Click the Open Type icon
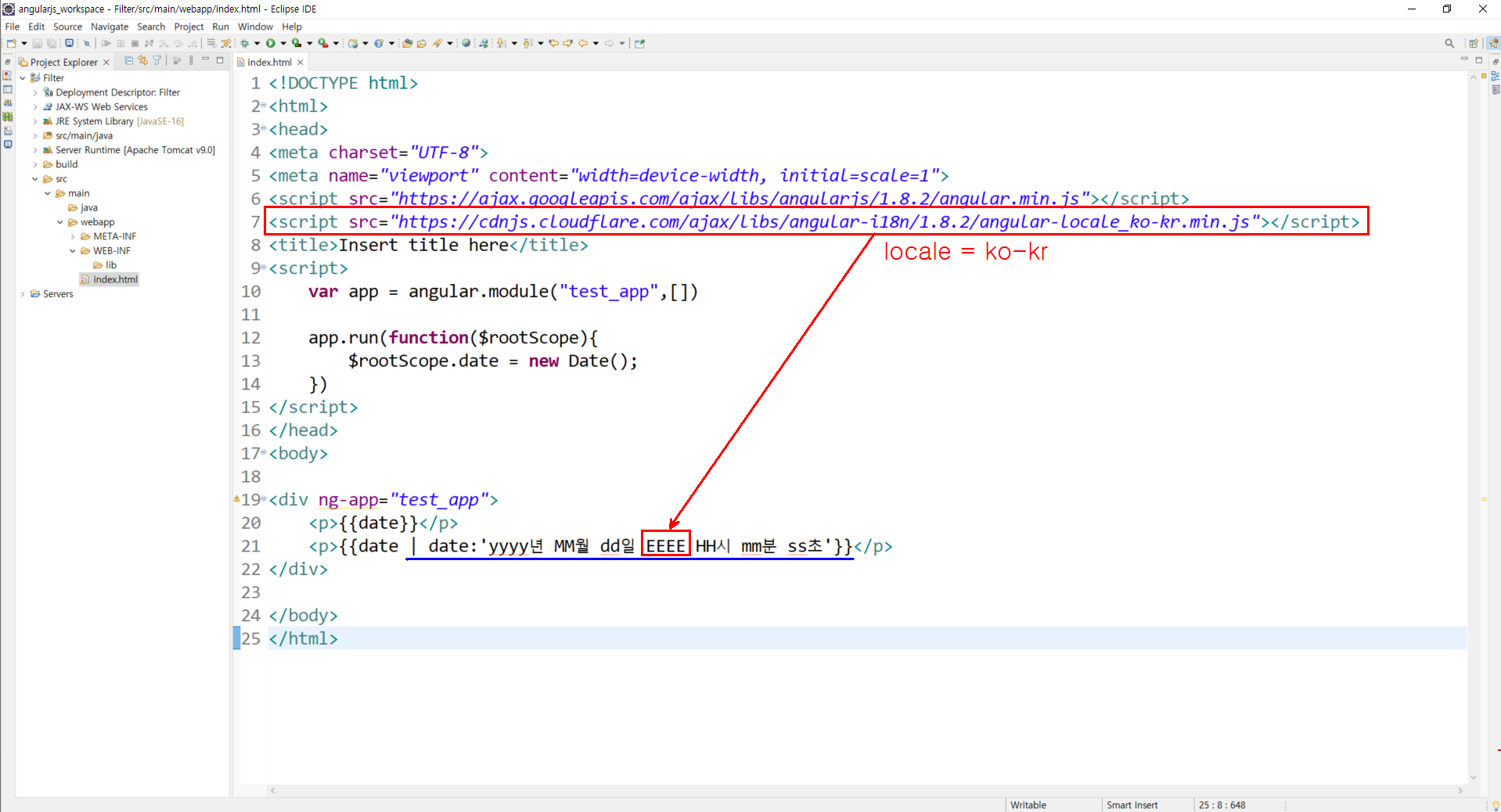The height and width of the screenshot is (812, 1501). click(x=407, y=44)
